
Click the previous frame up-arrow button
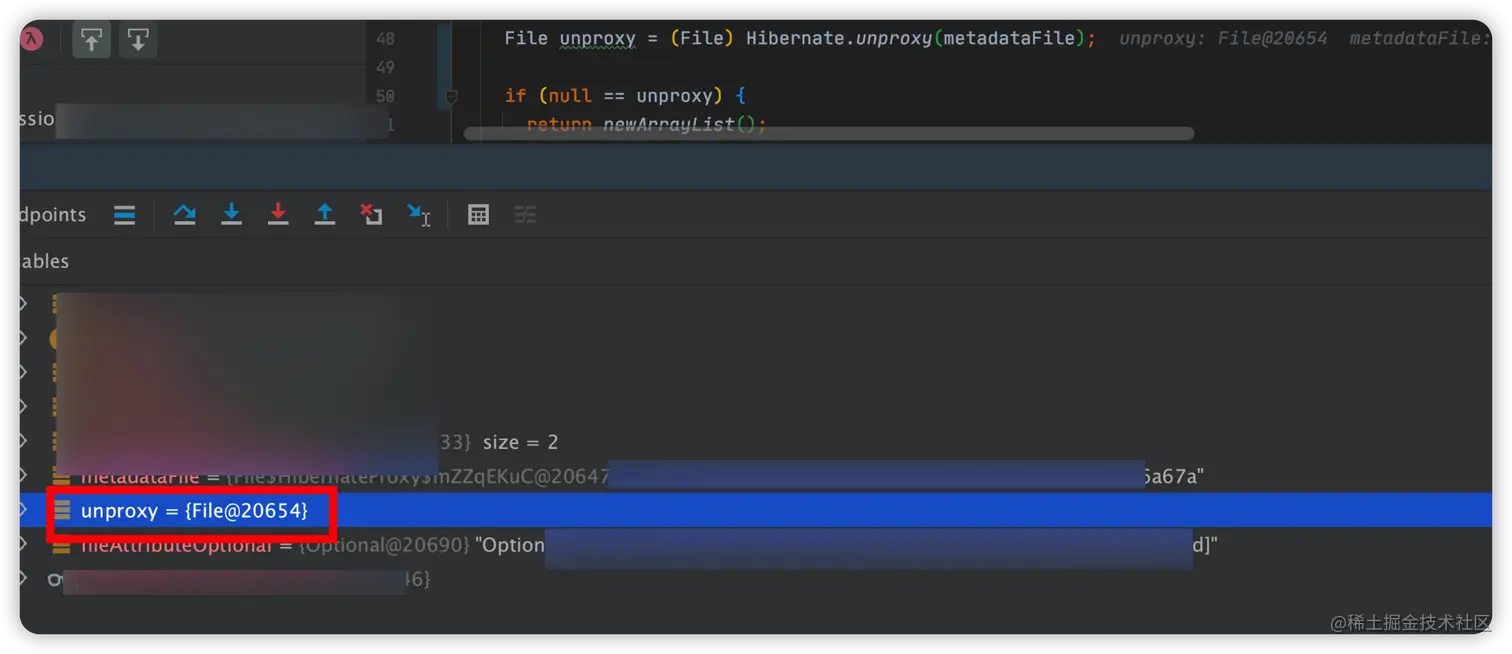[91, 40]
